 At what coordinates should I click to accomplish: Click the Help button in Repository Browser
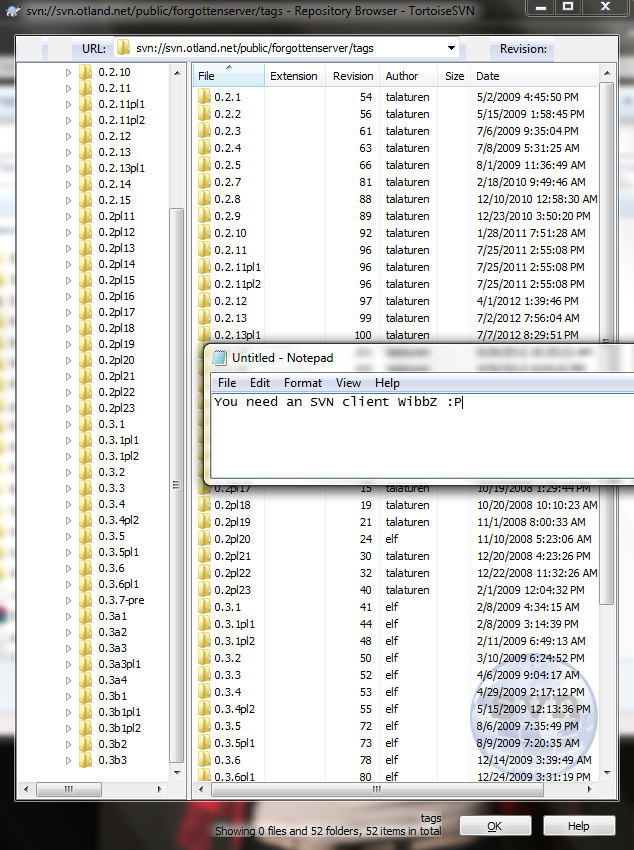click(579, 826)
